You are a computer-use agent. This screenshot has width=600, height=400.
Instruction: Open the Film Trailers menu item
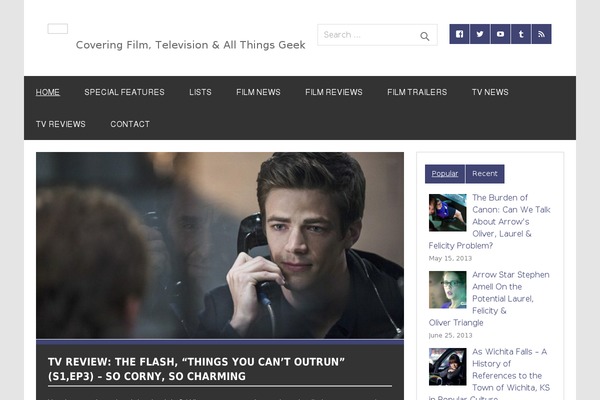(417, 92)
